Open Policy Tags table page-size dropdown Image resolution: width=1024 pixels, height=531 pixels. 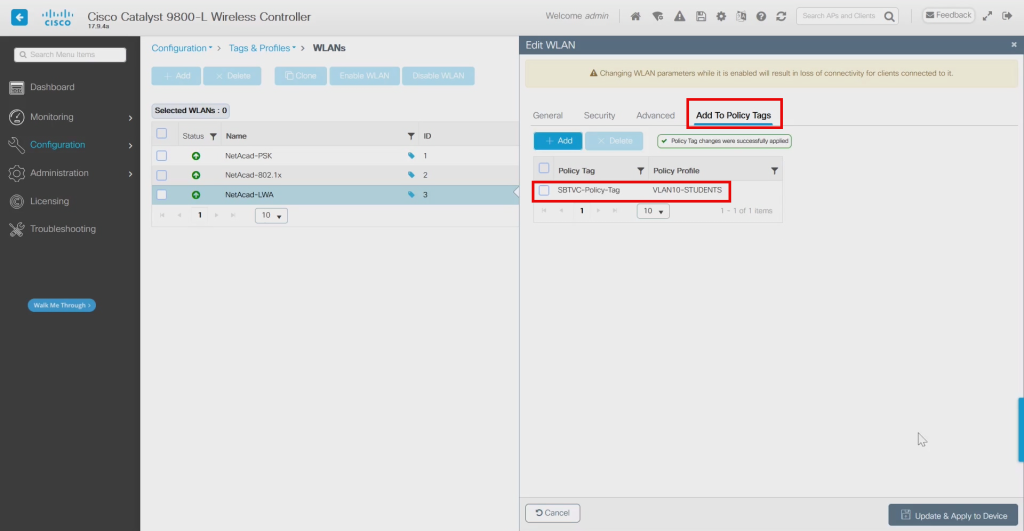(653, 211)
